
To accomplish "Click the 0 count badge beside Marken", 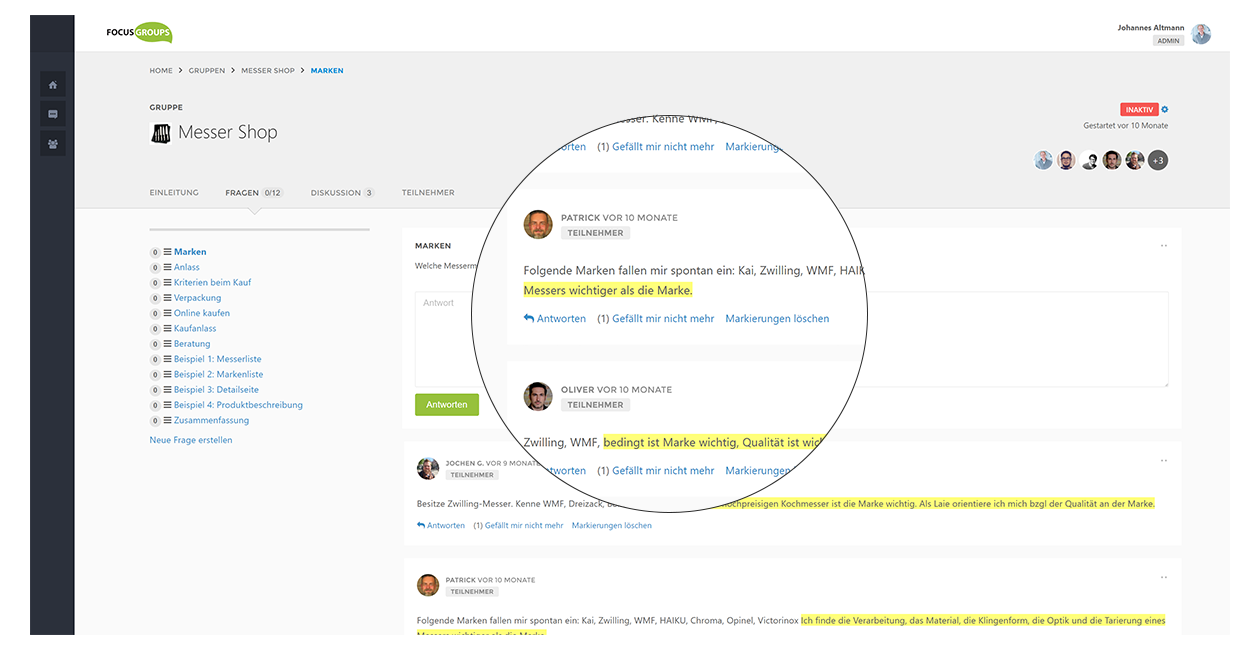I will [155, 253].
